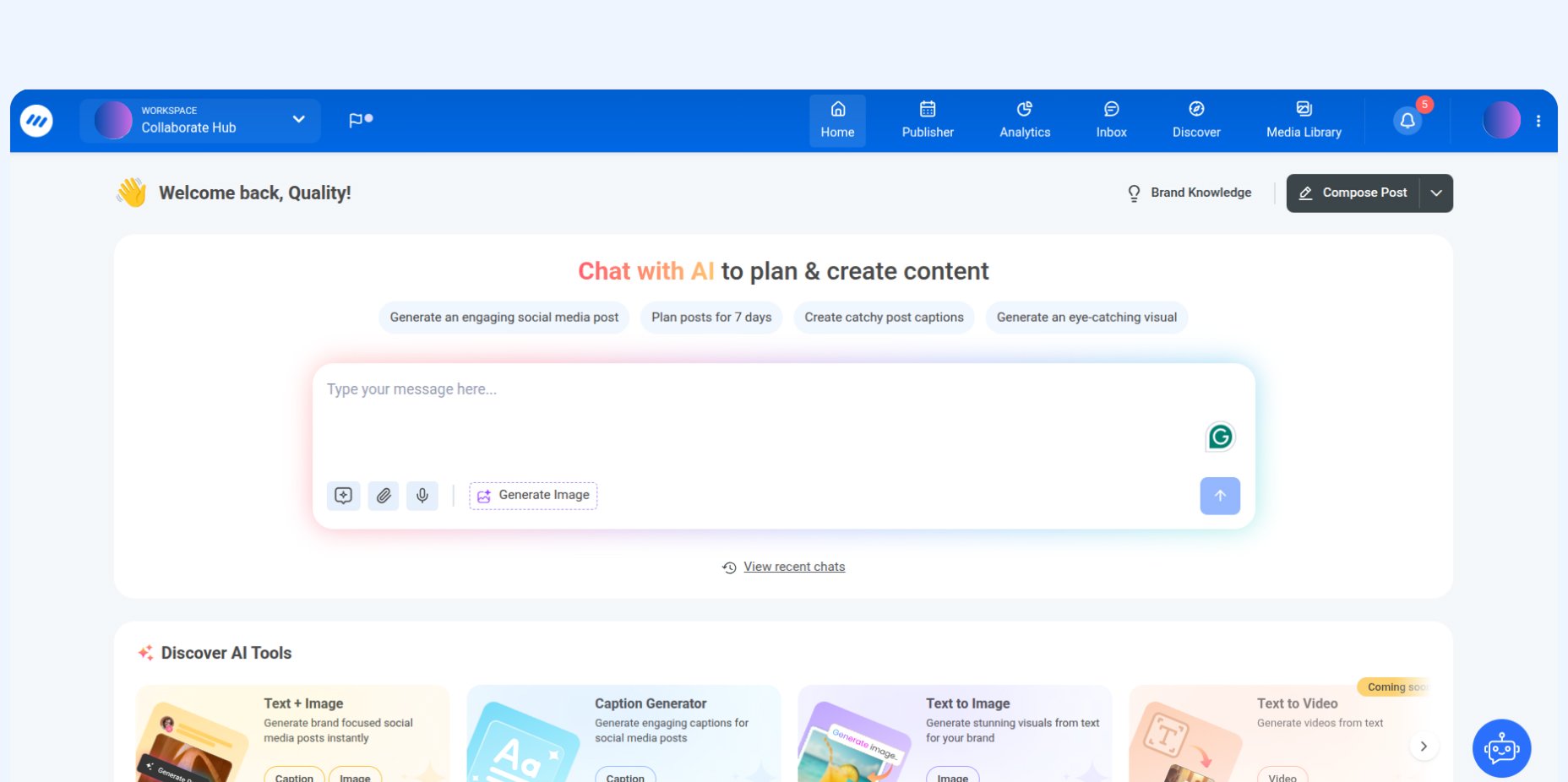Switch to the Home tab
Screen dimensions: 1568x782
(837, 120)
